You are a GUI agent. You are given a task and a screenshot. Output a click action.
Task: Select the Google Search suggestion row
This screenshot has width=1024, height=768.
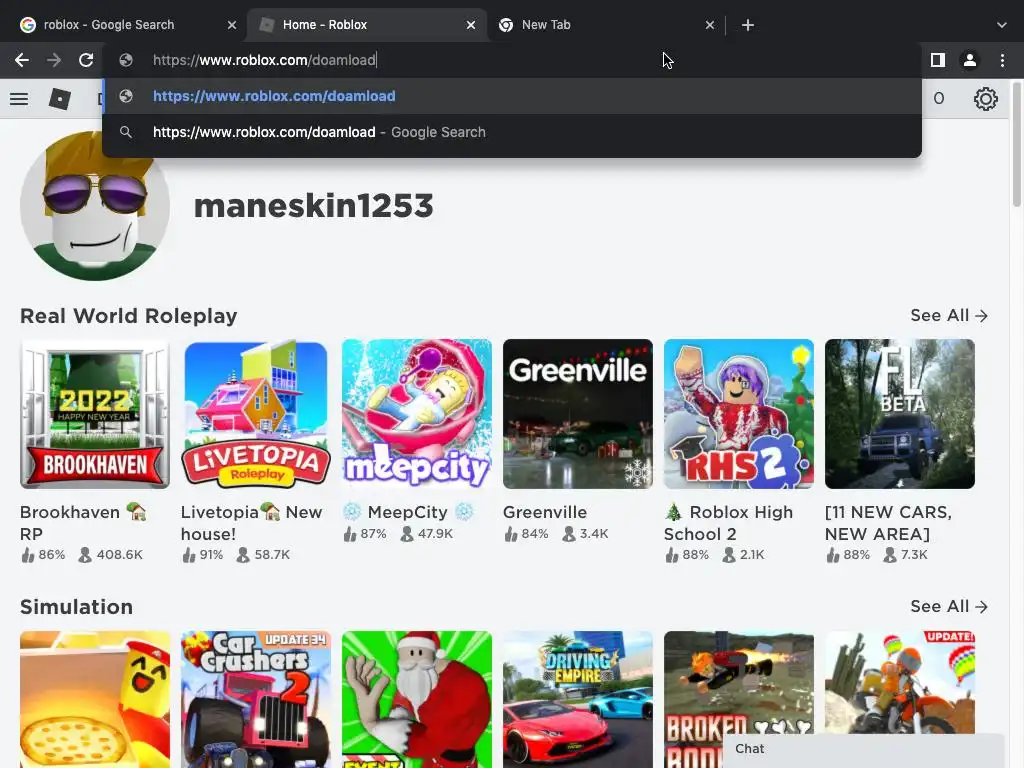point(512,132)
